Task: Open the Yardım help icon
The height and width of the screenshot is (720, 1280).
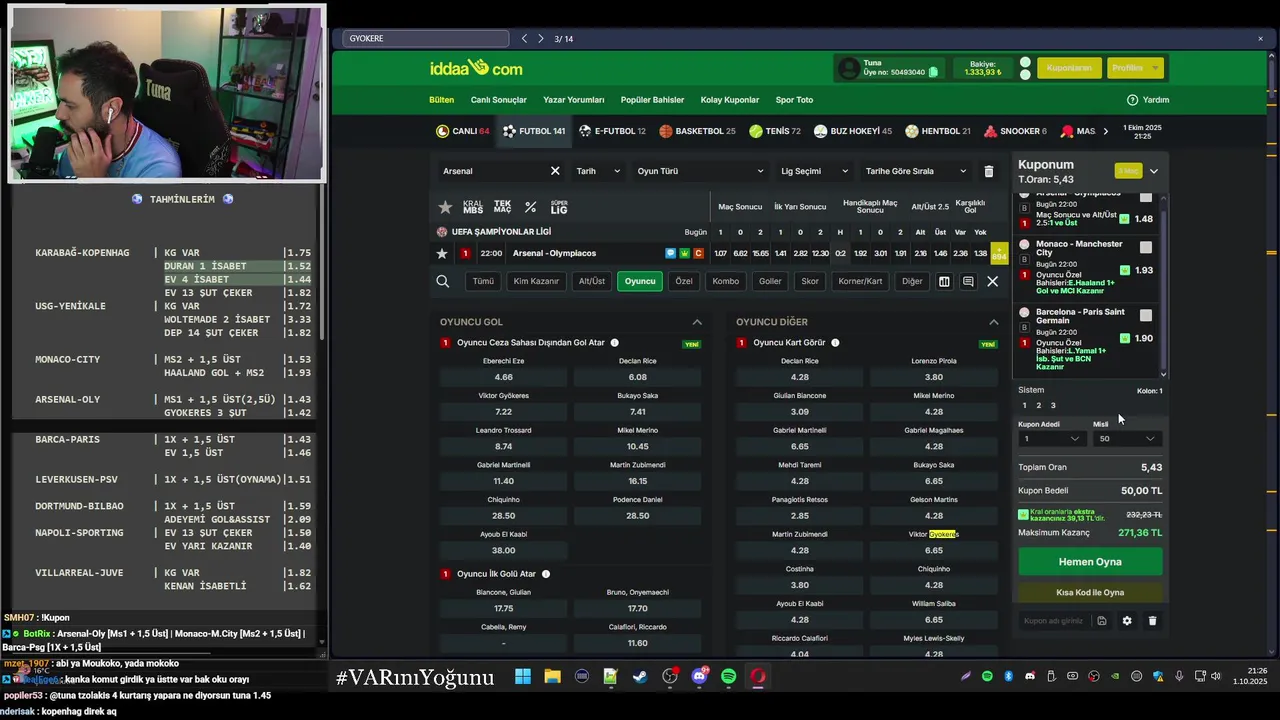Action: click(1132, 100)
